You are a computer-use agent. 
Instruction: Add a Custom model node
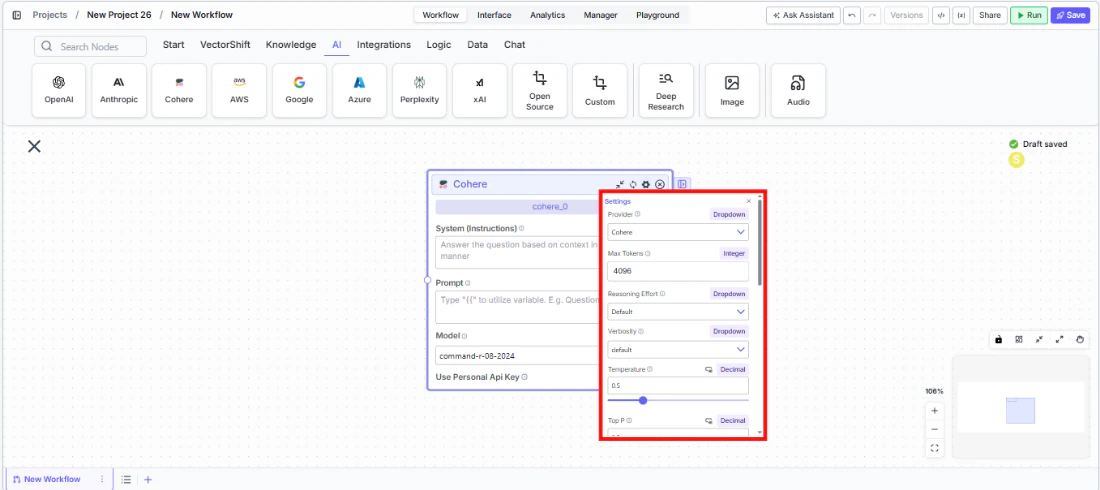tap(600, 91)
